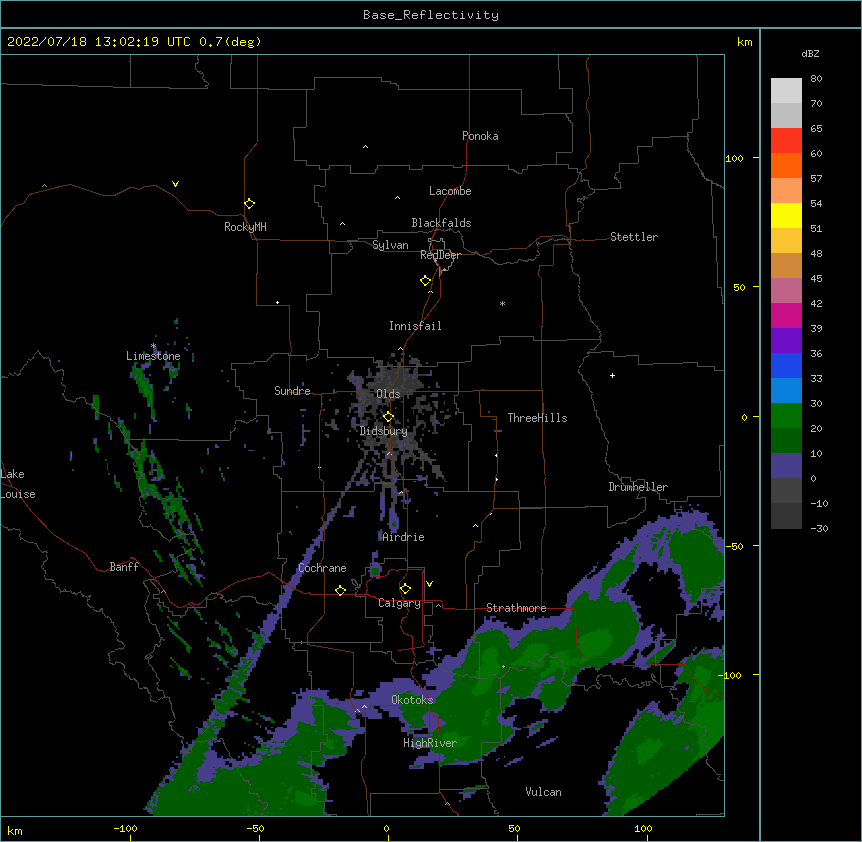Image resolution: width=862 pixels, height=842 pixels.
Task: Click the Calgary city label
Action: [400, 603]
